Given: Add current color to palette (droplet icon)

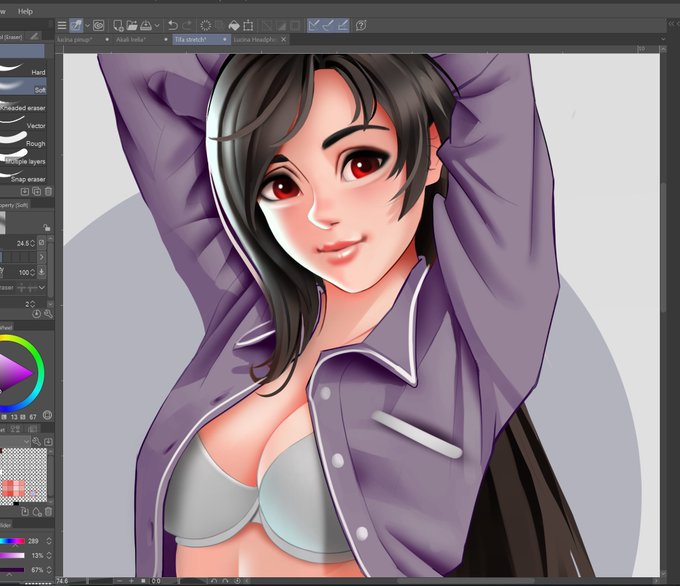Looking at the screenshot, I should point(37,512).
